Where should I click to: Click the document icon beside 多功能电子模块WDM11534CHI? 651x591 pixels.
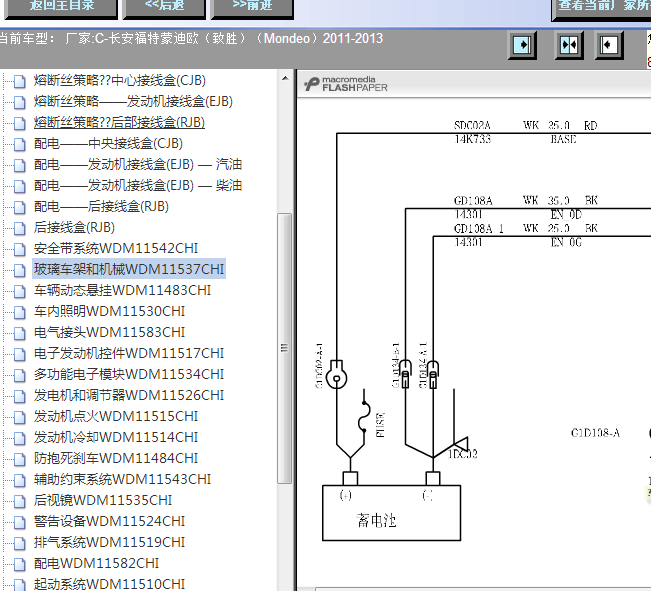(x=19, y=375)
